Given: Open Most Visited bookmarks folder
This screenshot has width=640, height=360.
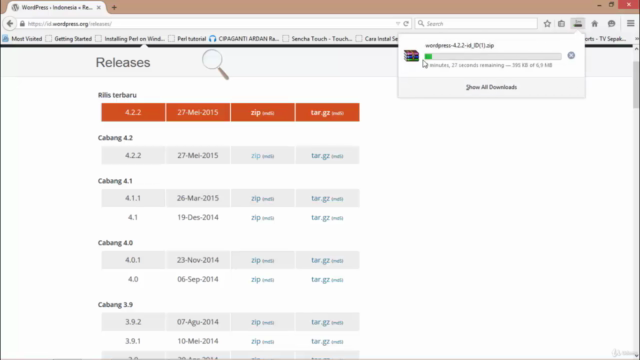Looking at the screenshot, I should (x=22, y=39).
